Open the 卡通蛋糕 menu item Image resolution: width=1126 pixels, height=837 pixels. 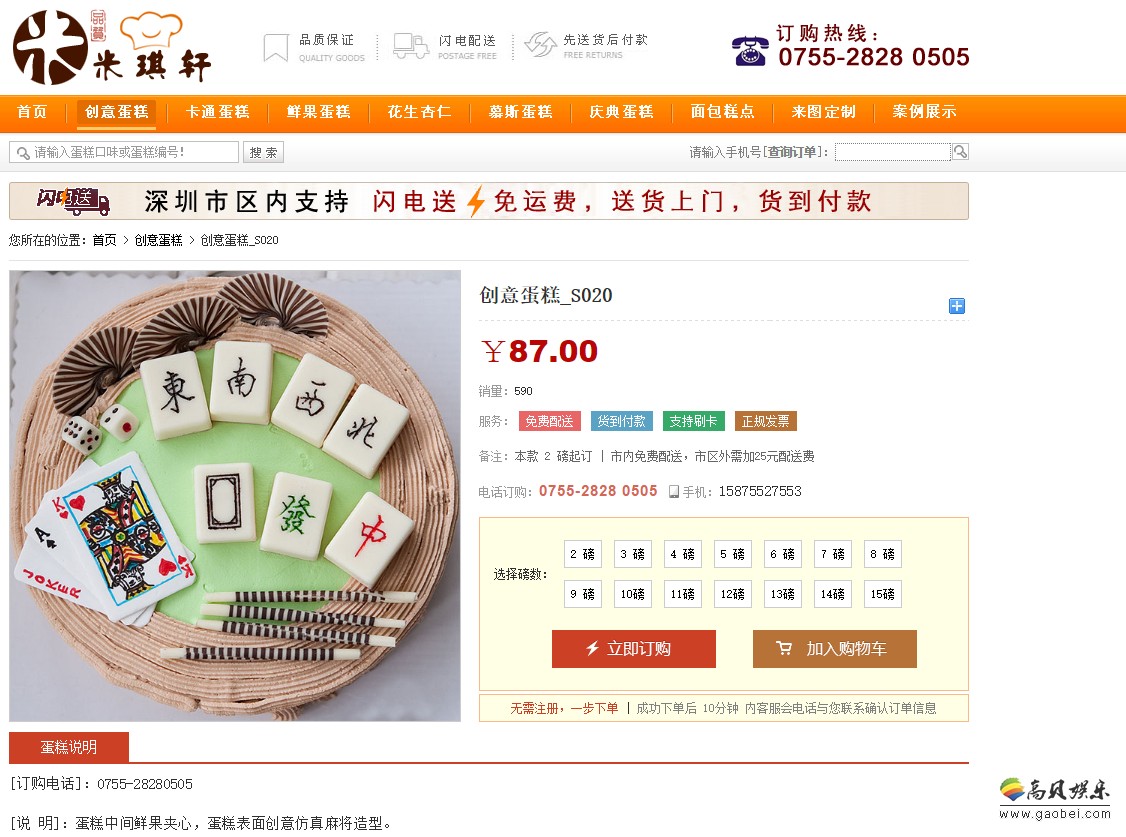(x=218, y=112)
